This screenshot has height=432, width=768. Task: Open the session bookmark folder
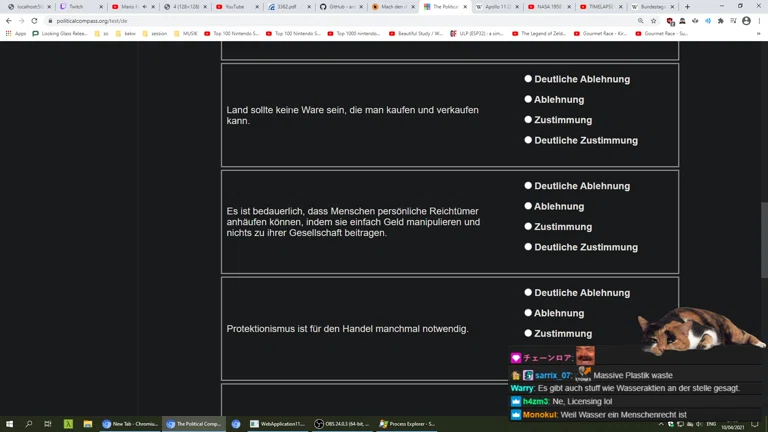(155, 34)
